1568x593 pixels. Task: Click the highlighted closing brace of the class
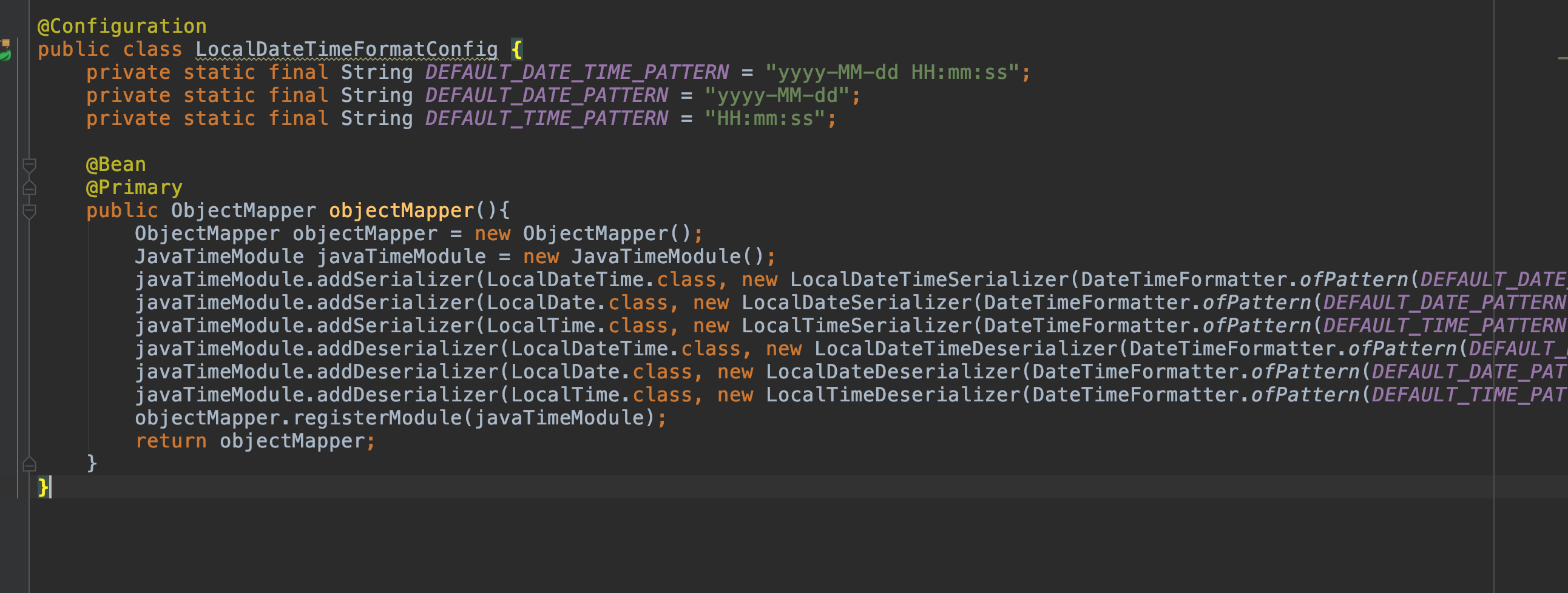(x=43, y=487)
